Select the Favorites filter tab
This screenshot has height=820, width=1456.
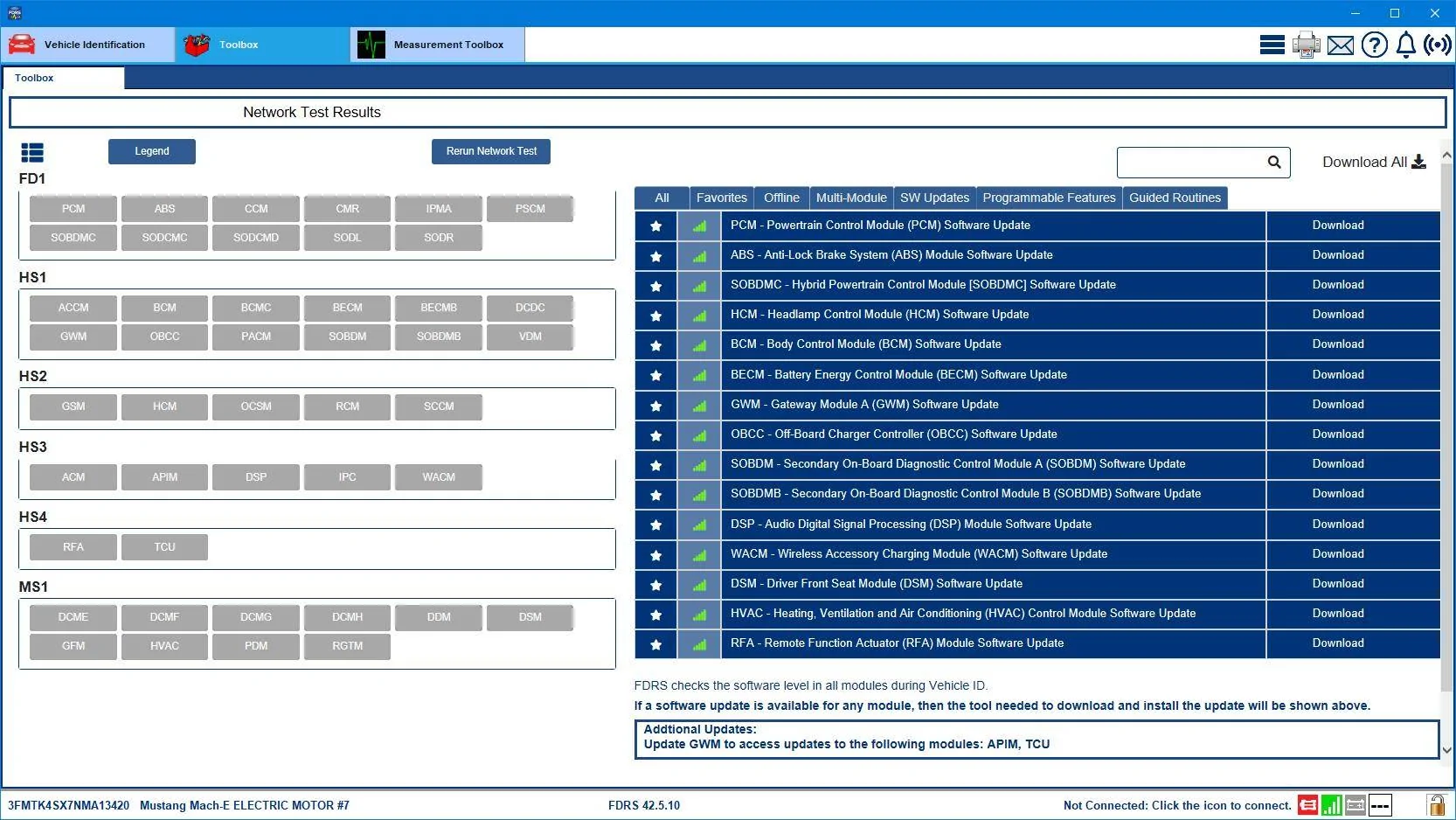point(722,198)
